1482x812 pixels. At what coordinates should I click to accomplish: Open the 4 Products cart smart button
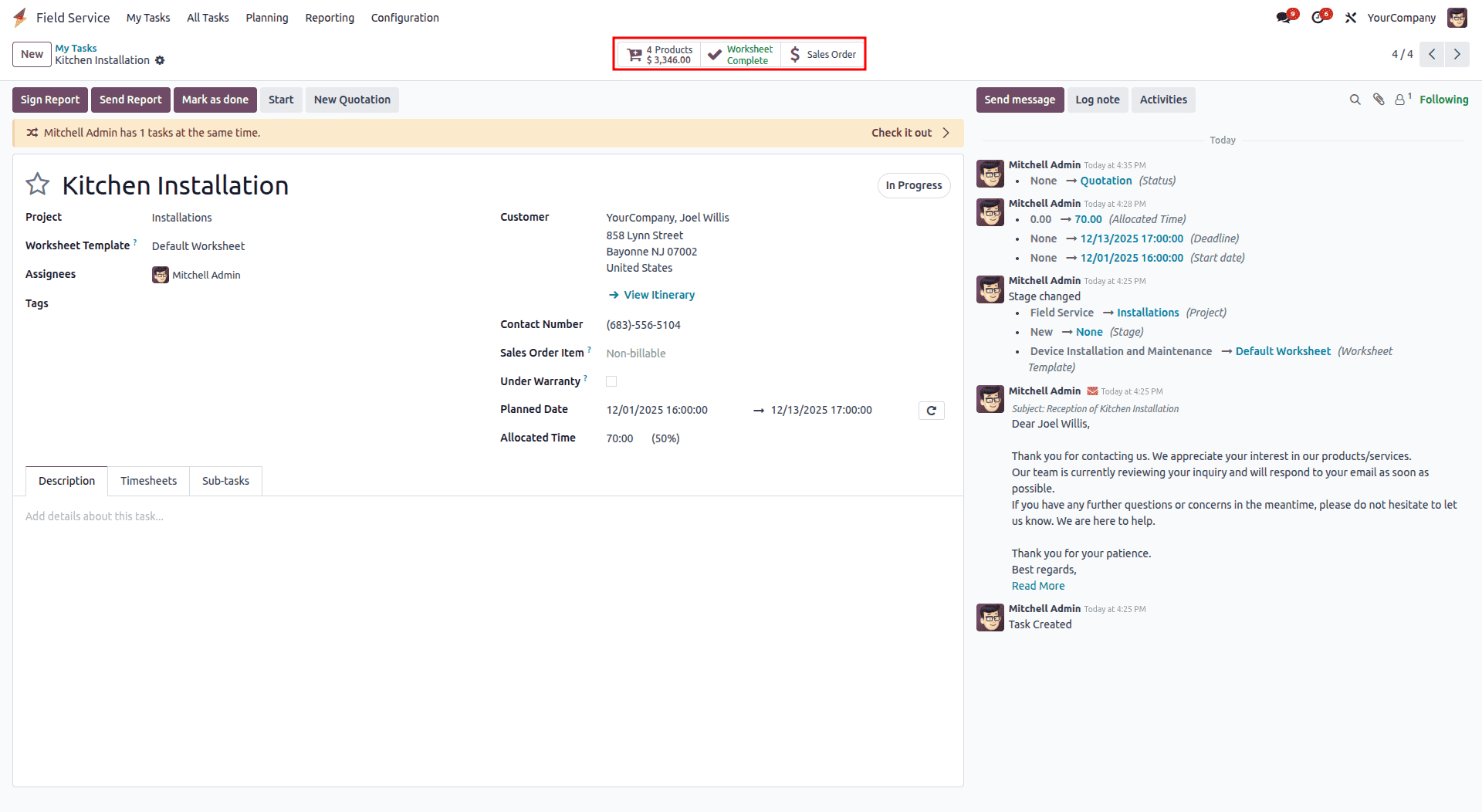click(661, 54)
